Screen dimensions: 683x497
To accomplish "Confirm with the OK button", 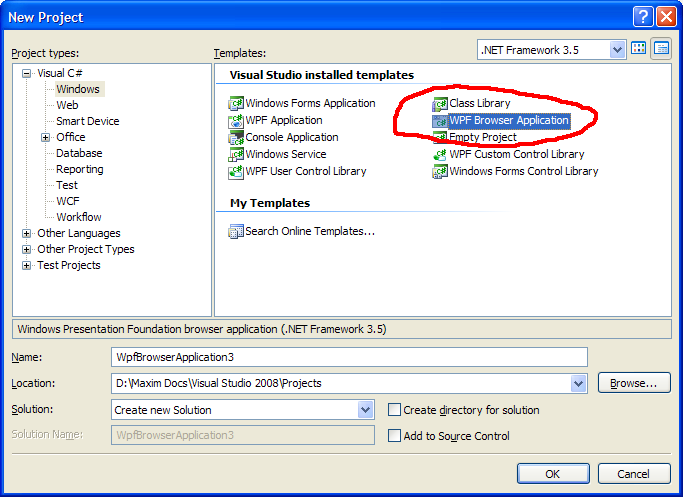I will tap(553, 474).
